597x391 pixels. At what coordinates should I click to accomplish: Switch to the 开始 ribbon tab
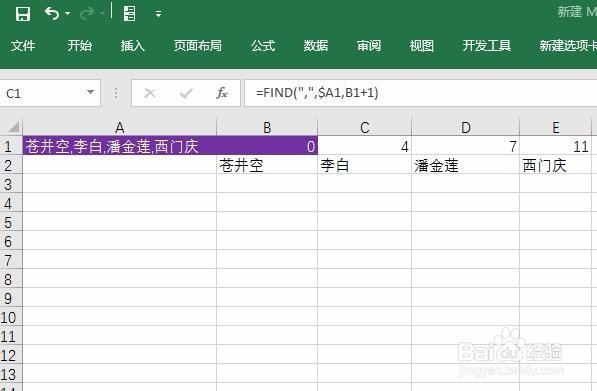80,46
